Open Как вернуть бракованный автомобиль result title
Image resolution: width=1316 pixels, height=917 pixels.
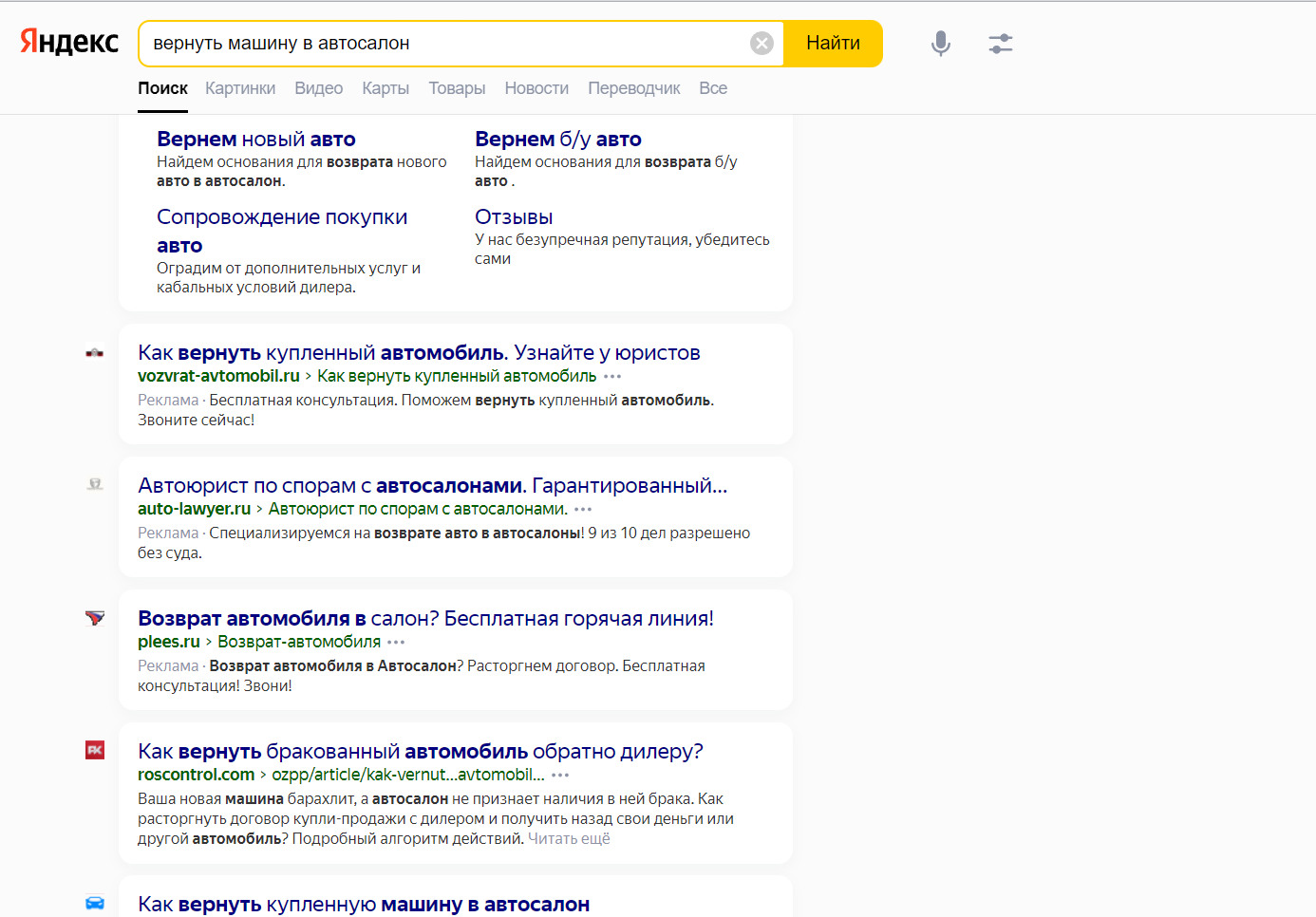coord(421,752)
